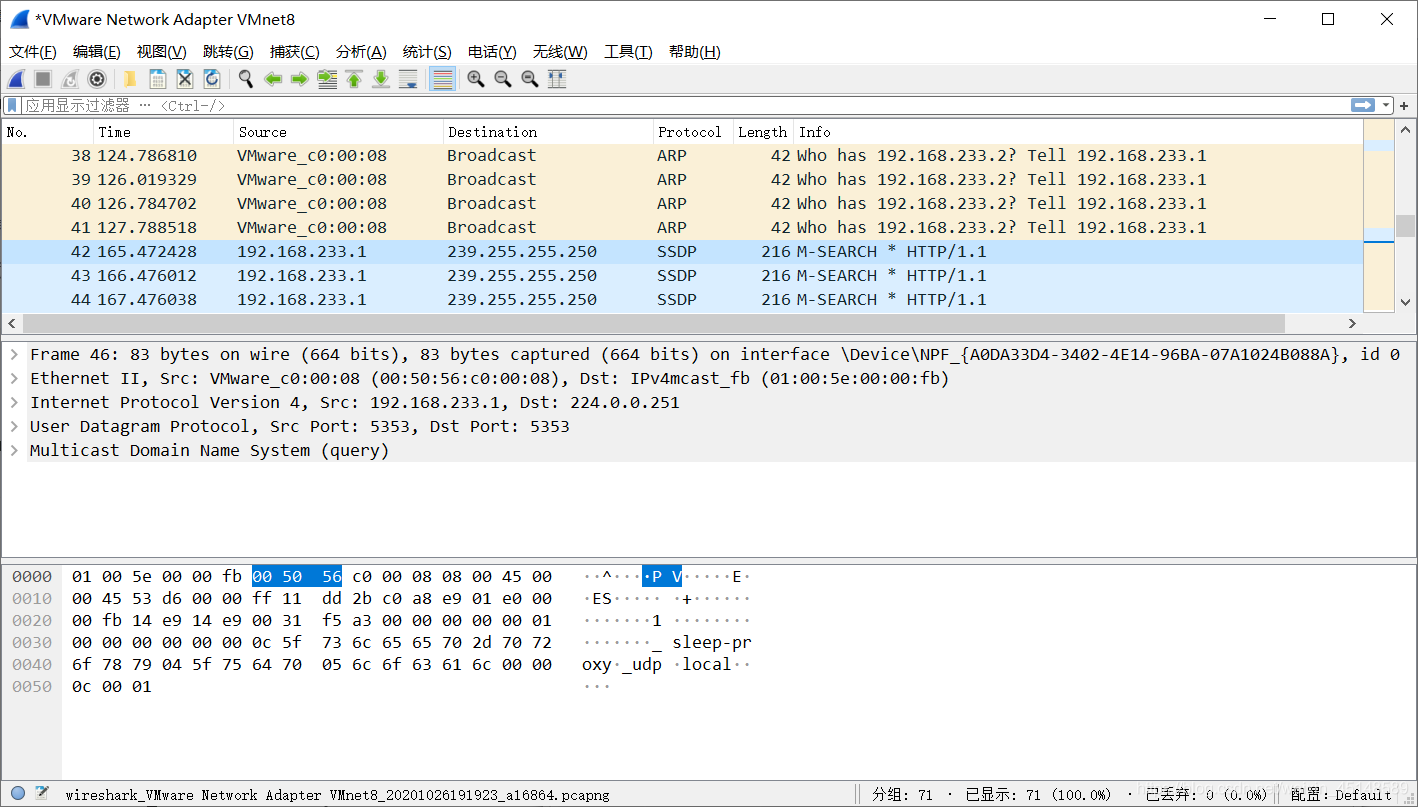Open expert information status bar circle
This screenshot has height=807, width=1418.
coord(18,794)
